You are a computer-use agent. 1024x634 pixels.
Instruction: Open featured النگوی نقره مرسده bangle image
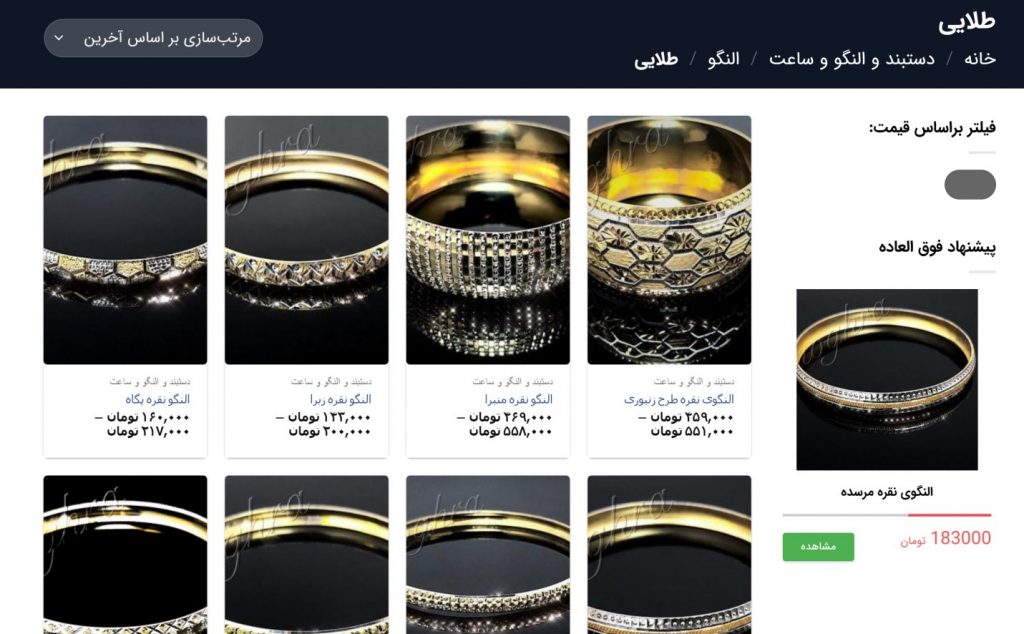pyautogui.click(x=887, y=379)
